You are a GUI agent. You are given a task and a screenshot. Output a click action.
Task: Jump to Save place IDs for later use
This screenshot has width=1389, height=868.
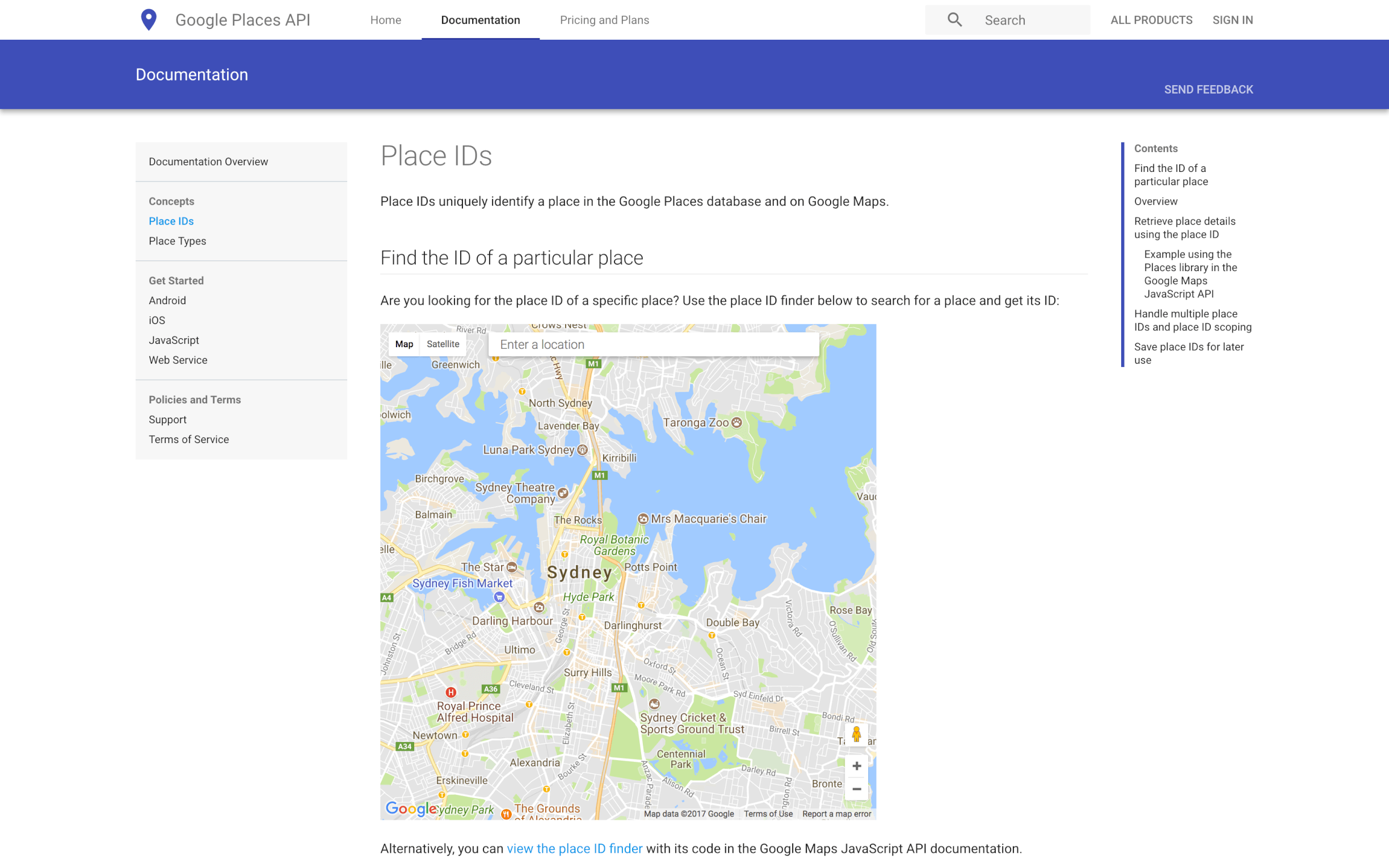coord(1189,353)
